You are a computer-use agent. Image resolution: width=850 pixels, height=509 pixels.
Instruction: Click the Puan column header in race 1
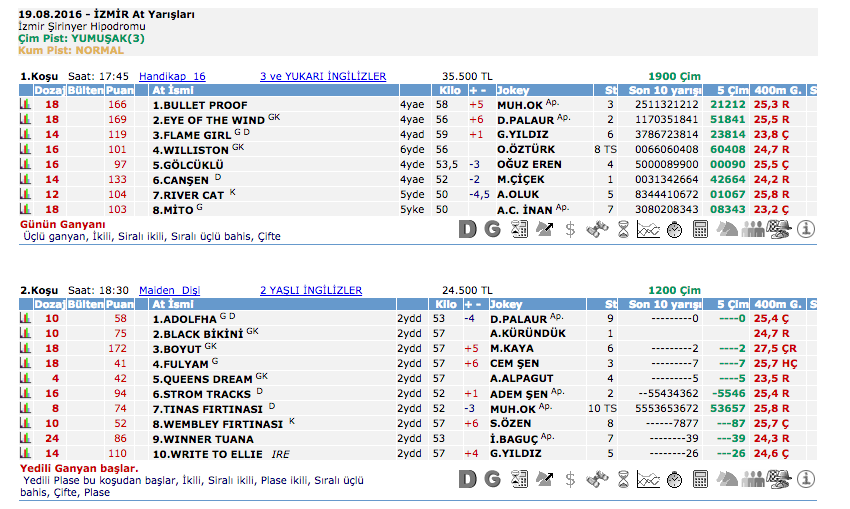point(118,90)
